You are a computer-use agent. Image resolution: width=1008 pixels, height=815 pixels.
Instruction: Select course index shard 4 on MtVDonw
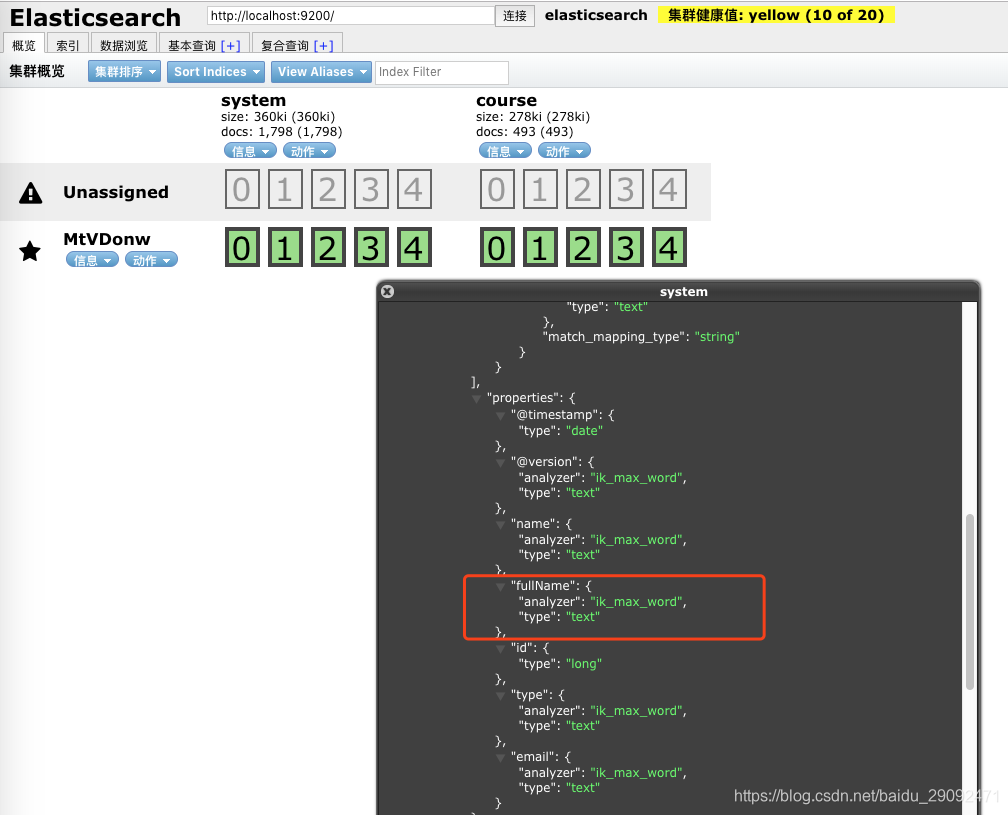point(669,247)
